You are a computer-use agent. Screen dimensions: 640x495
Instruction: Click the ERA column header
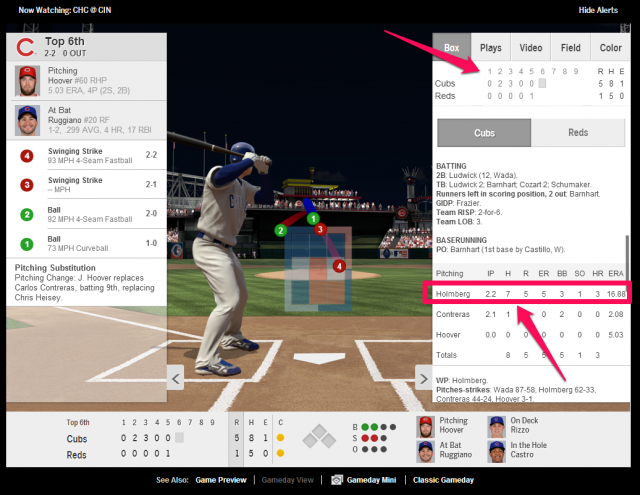(x=616, y=273)
